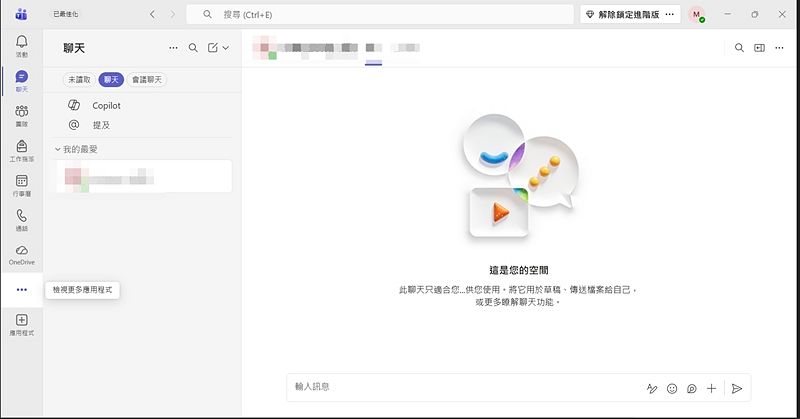Expand 檢視更多應用程式 ellipsis in sidebar

[21, 290]
